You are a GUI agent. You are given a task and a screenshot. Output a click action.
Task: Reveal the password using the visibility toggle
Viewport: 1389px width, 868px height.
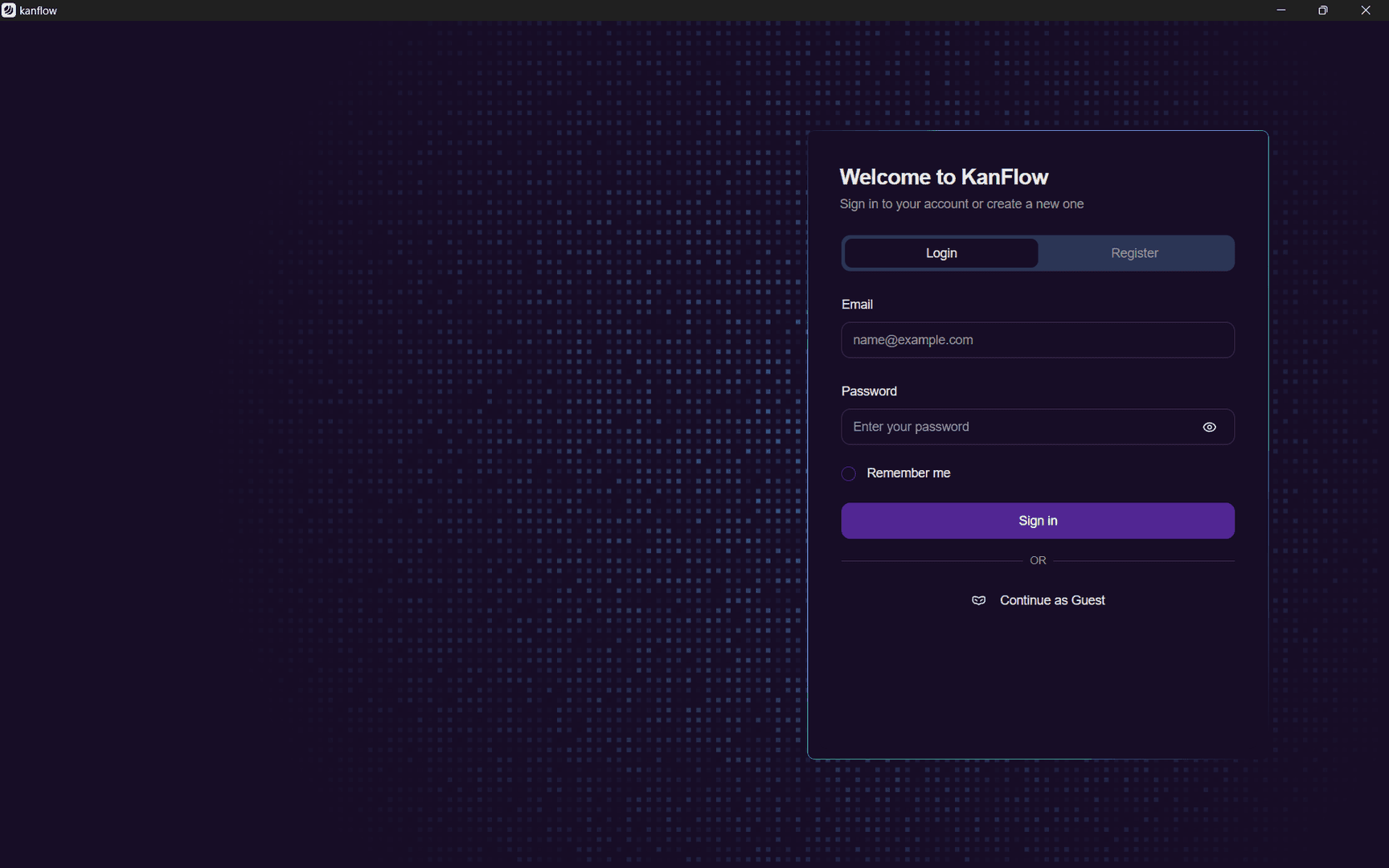[1210, 427]
